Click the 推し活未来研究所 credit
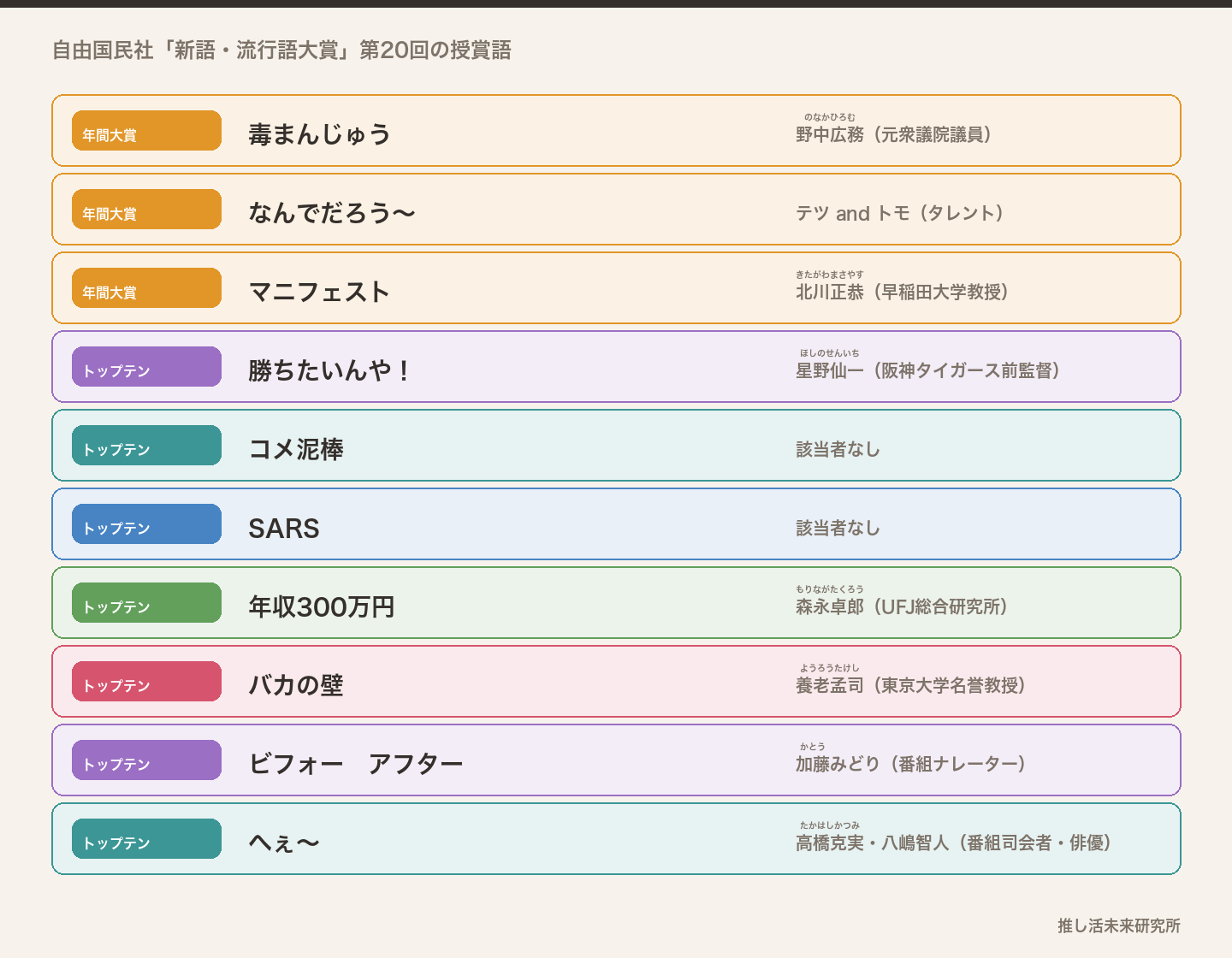 (1119, 925)
